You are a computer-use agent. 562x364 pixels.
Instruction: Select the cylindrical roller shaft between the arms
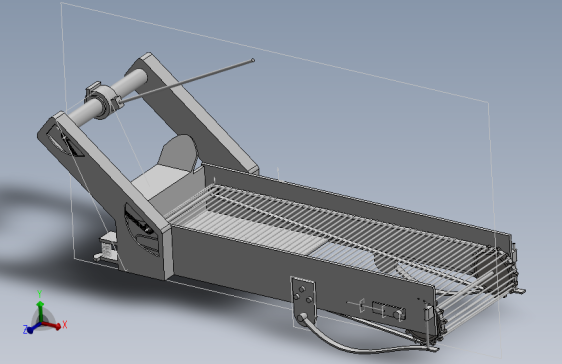pos(108,97)
